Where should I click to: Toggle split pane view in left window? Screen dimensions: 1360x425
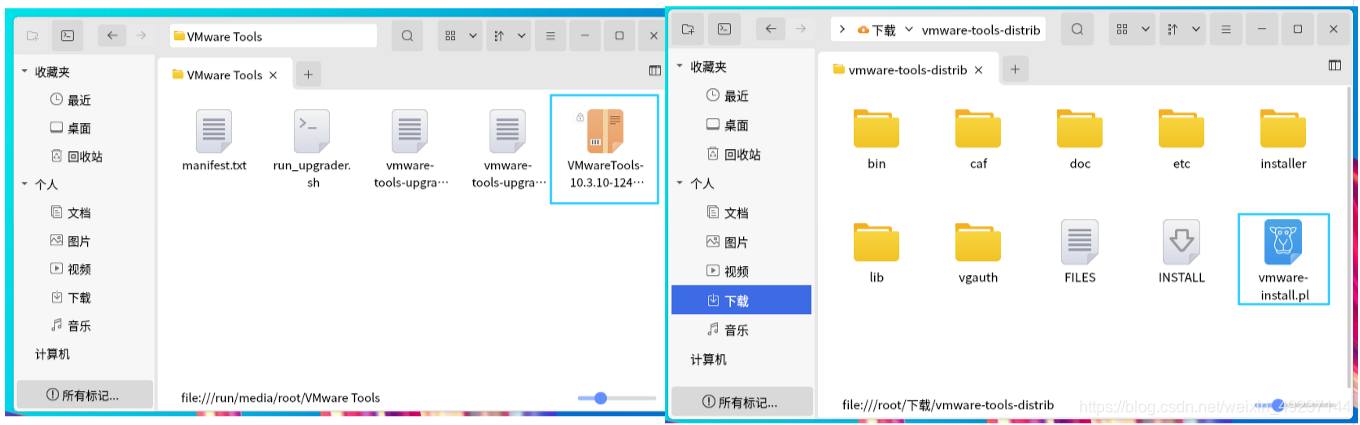[655, 71]
